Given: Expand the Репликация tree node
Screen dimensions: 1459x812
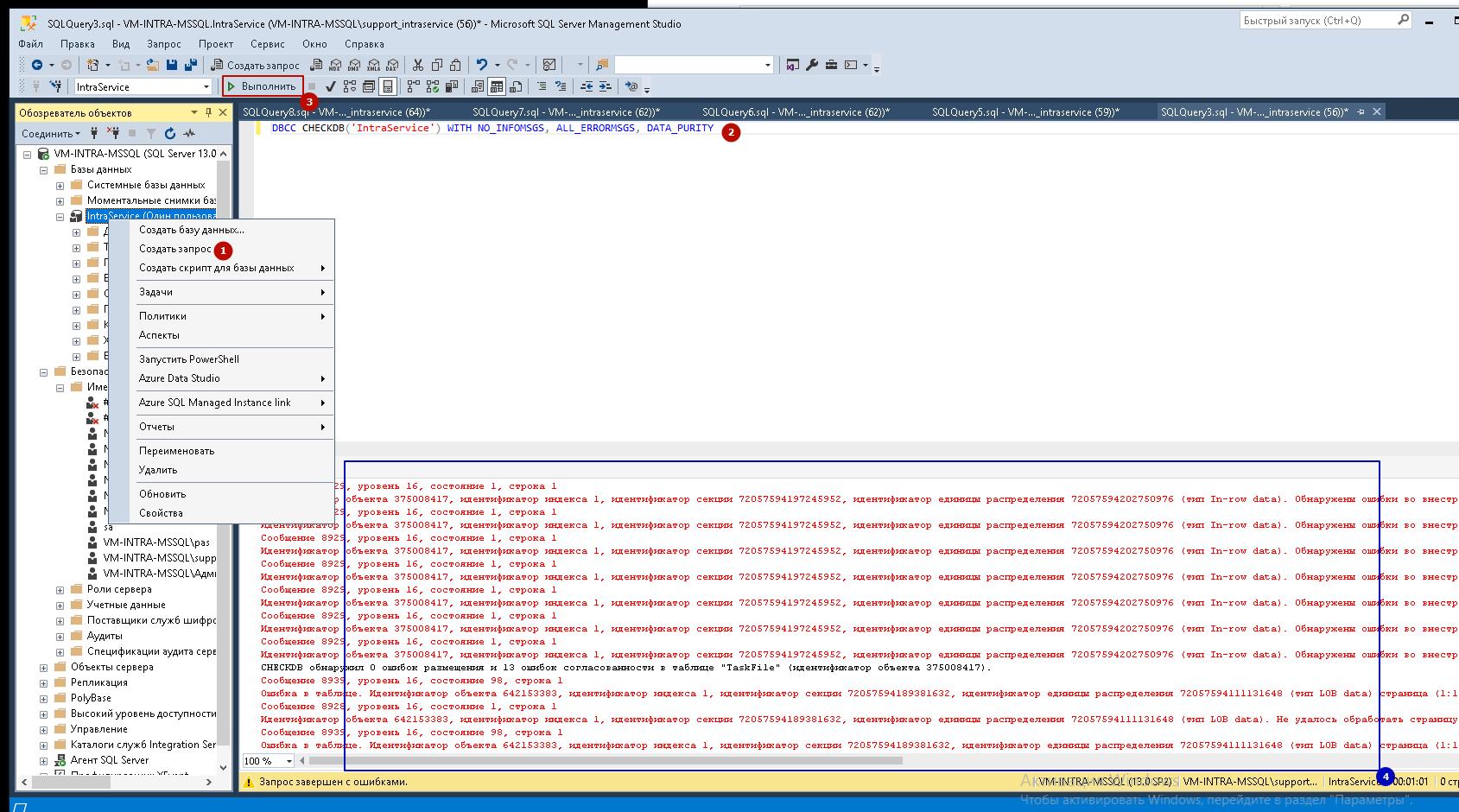Looking at the screenshot, I should [x=43, y=682].
